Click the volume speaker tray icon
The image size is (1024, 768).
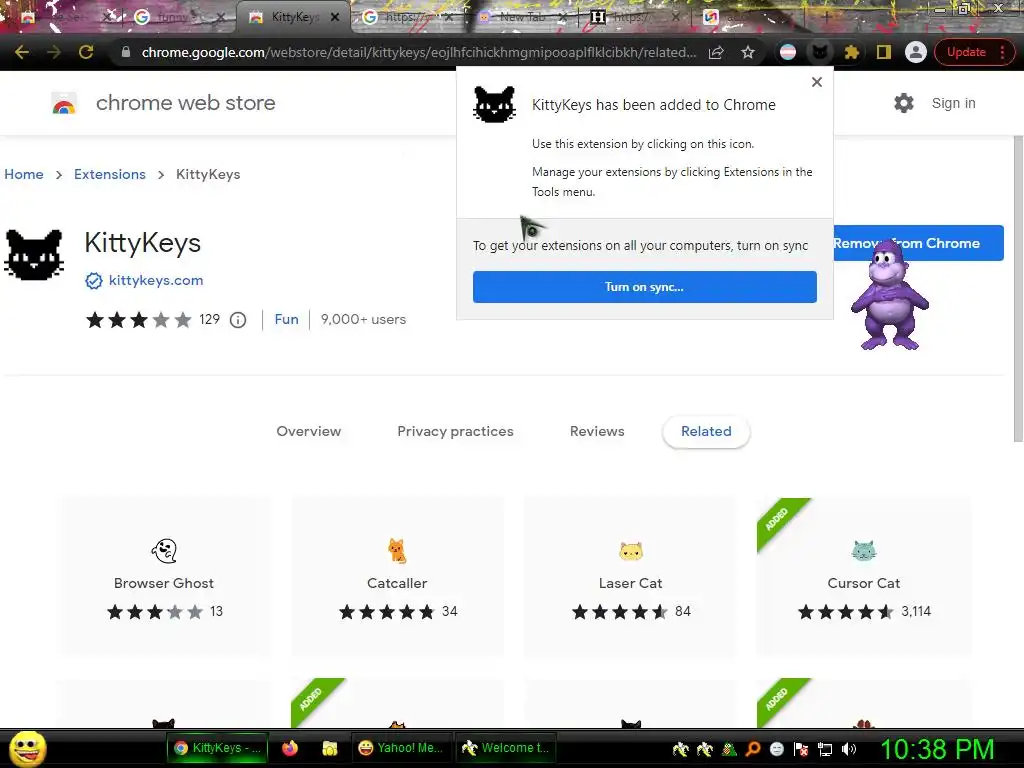click(849, 749)
